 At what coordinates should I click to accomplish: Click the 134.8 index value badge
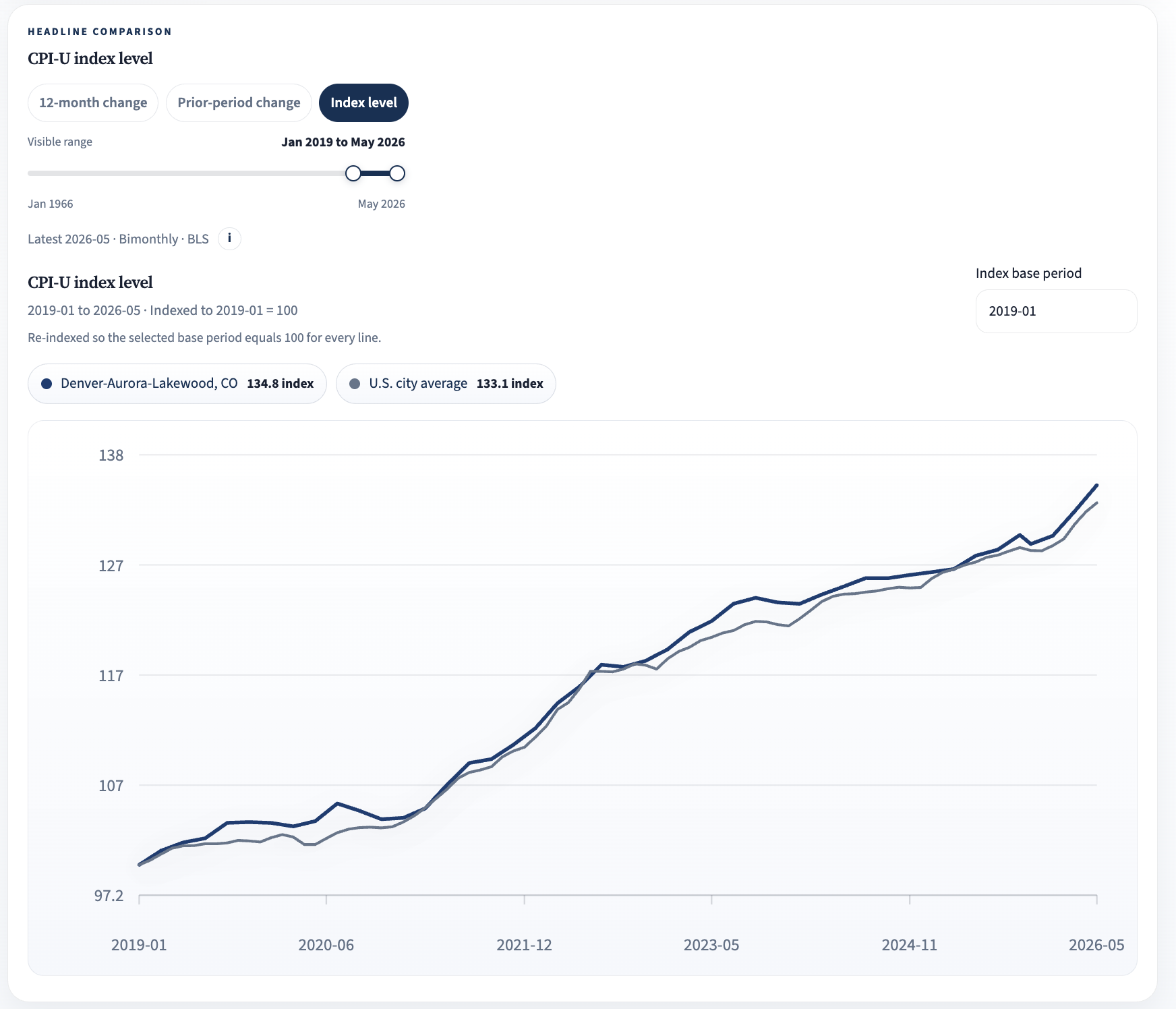pos(281,384)
